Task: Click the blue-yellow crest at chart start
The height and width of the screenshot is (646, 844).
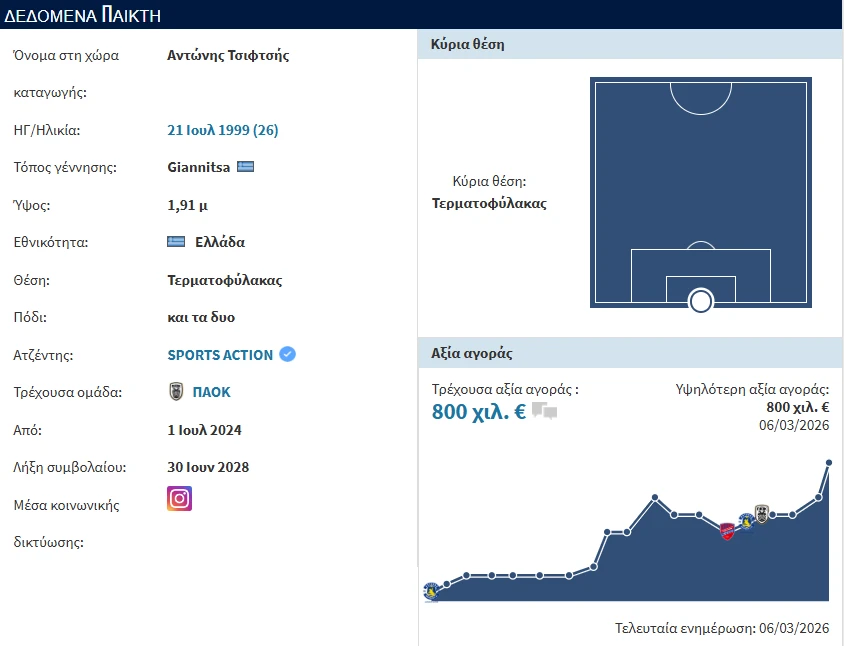Action: coord(431,592)
